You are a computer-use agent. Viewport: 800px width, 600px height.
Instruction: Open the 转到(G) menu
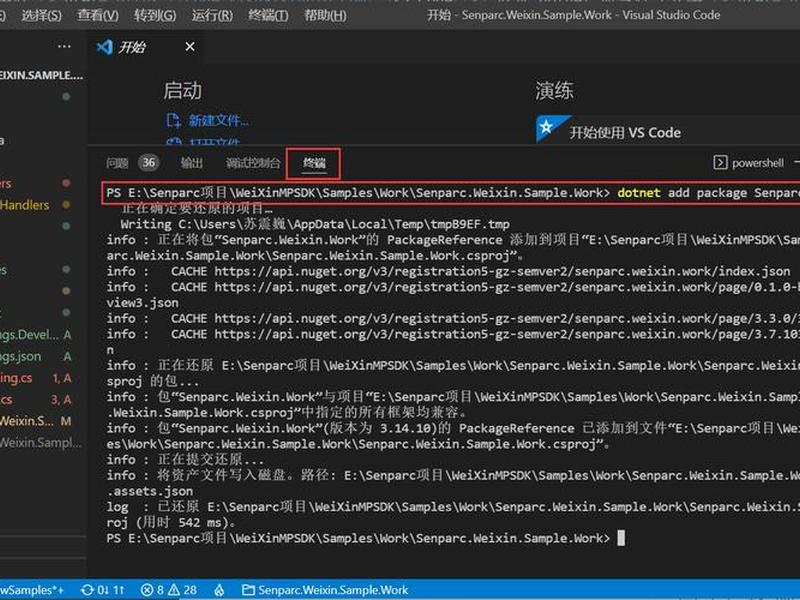click(x=155, y=15)
